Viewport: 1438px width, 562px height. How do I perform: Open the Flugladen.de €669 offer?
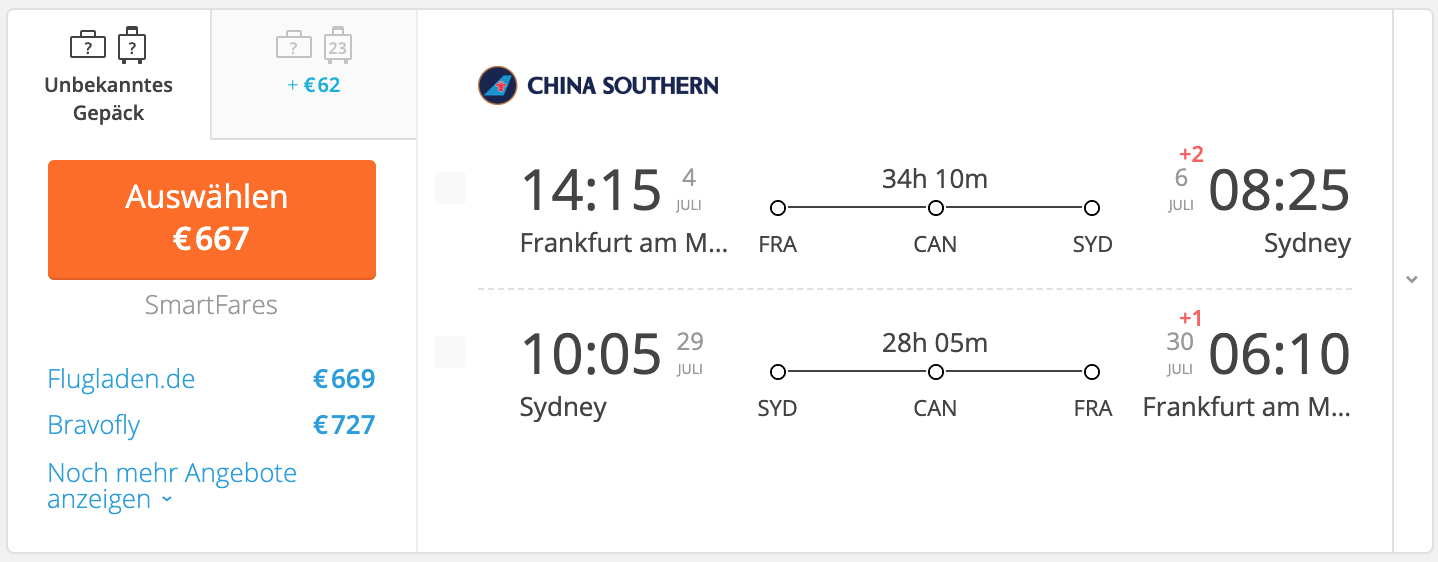tap(211, 379)
